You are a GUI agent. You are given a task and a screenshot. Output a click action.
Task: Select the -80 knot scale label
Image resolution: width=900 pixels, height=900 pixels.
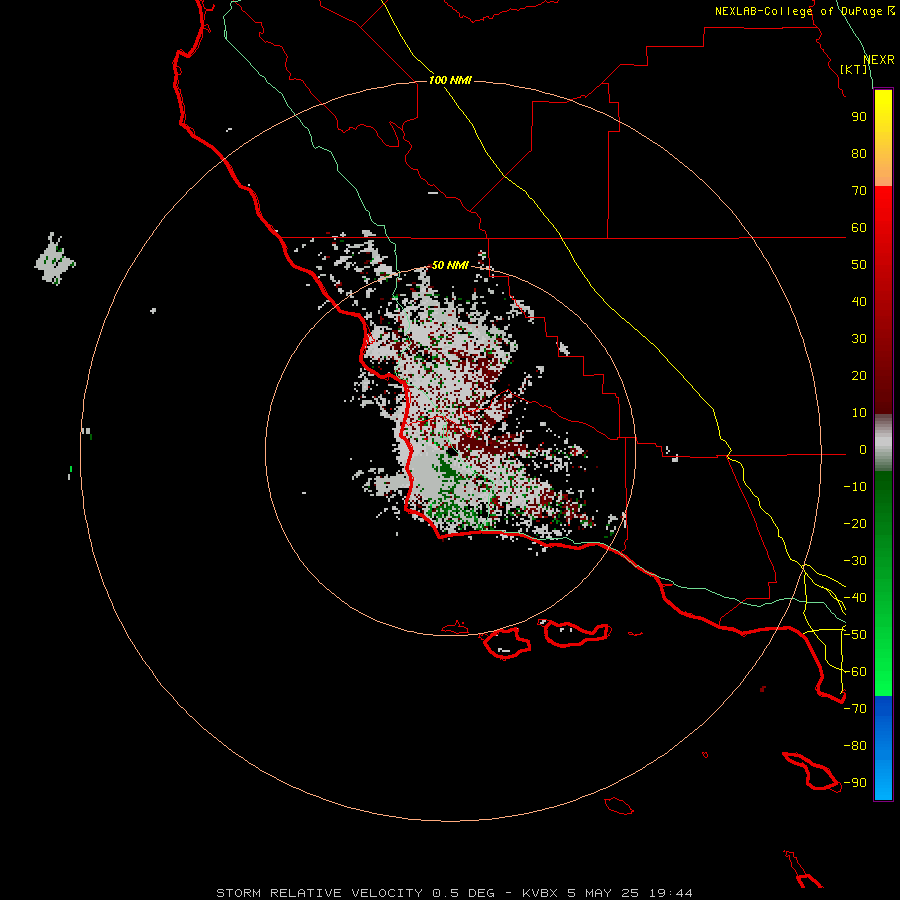855,746
